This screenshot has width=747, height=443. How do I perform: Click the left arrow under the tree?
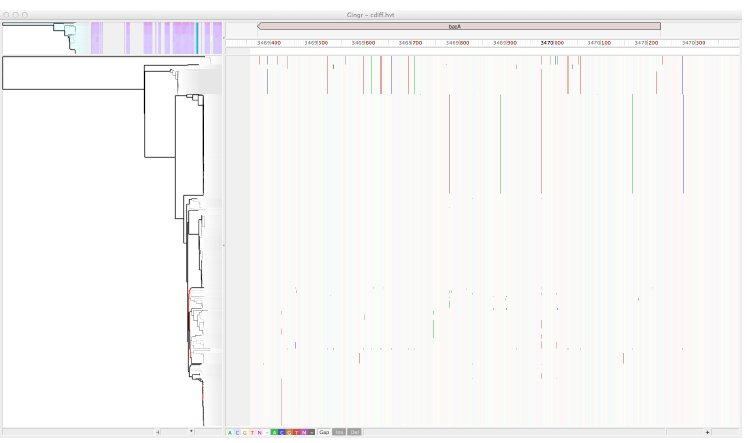tap(158, 432)
